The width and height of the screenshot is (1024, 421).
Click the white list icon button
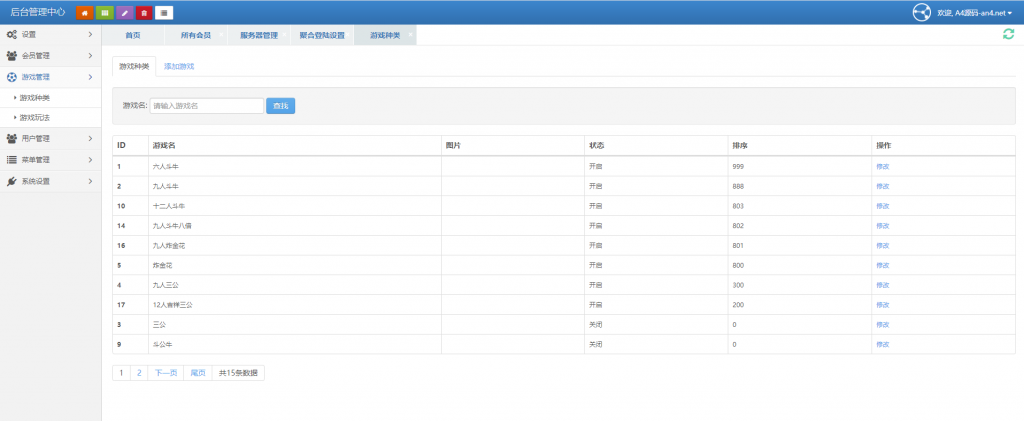click(164, 12)
